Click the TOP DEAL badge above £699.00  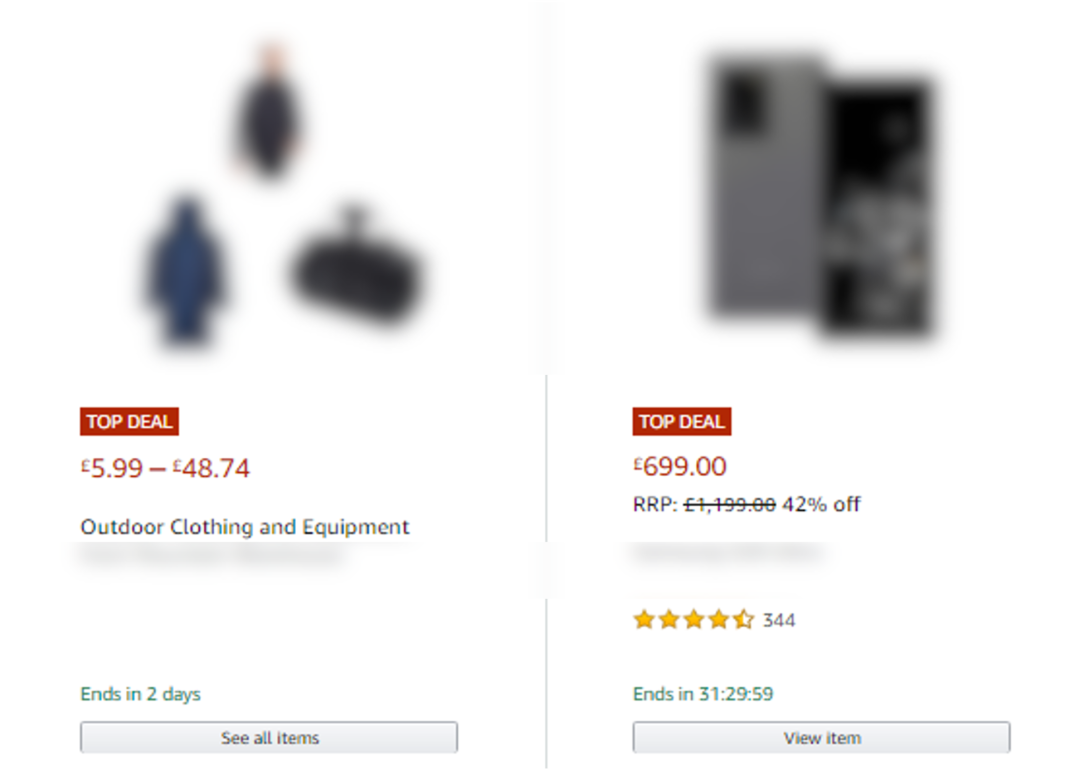(x=682, y=422)
